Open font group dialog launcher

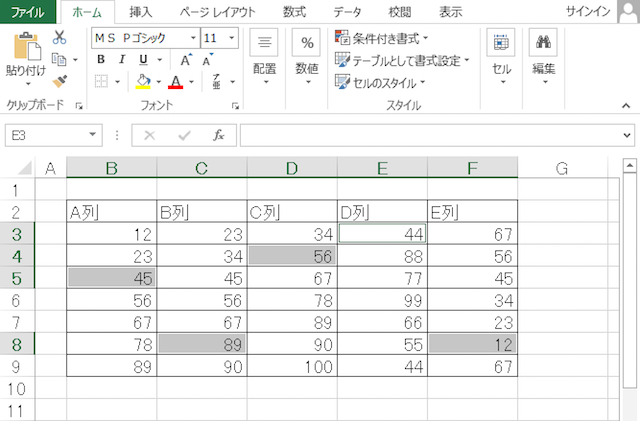[x=235, y=106]
